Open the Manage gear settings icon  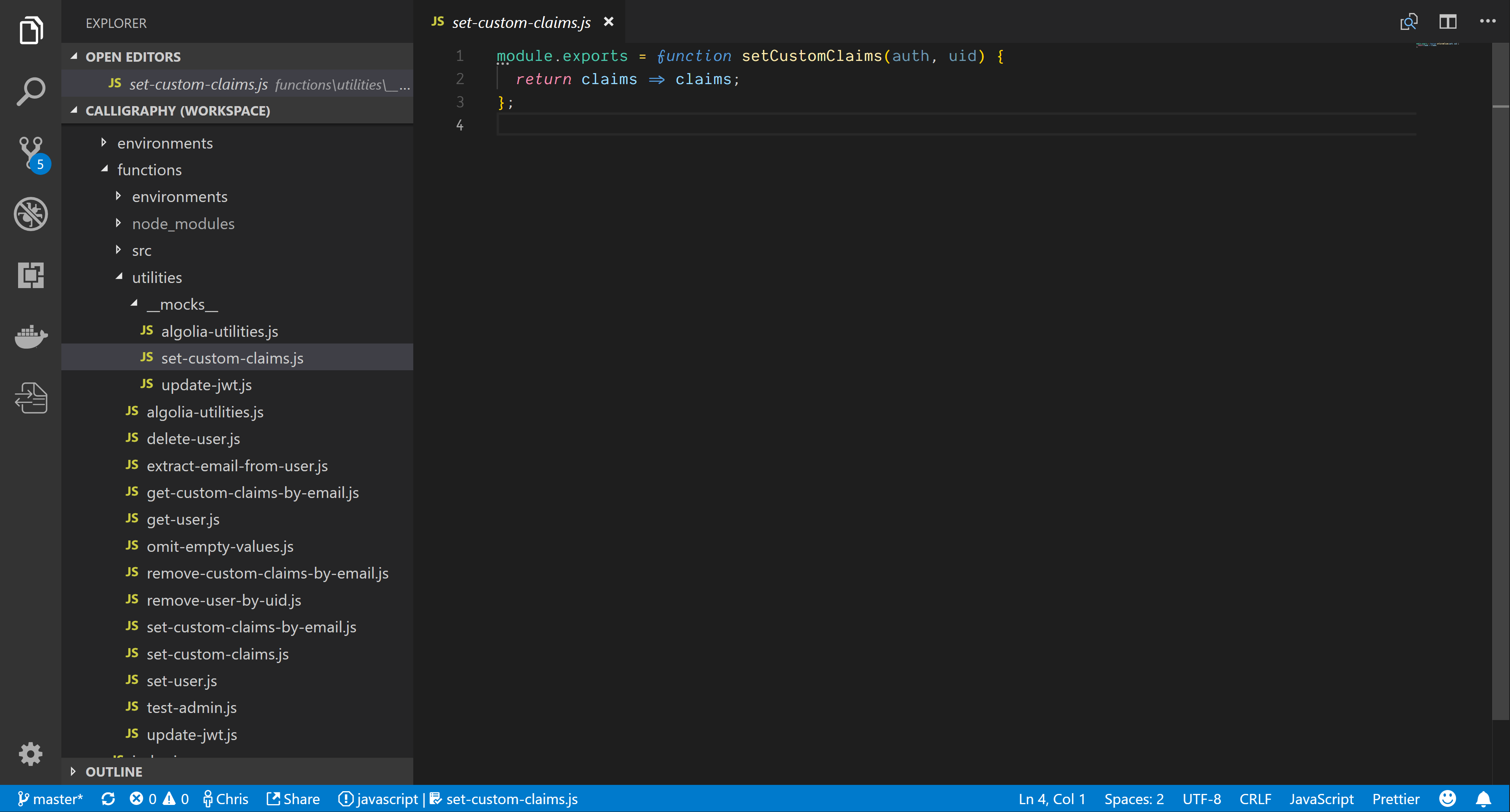click(31, 754)
